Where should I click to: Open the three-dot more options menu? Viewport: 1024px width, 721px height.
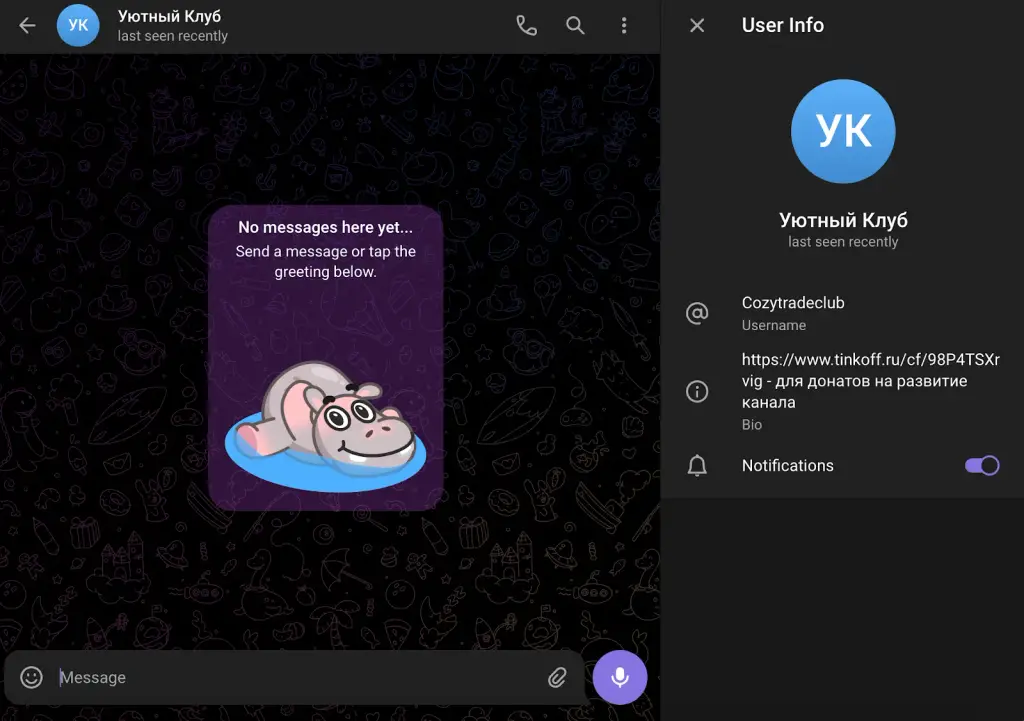[x=624, y=25]
